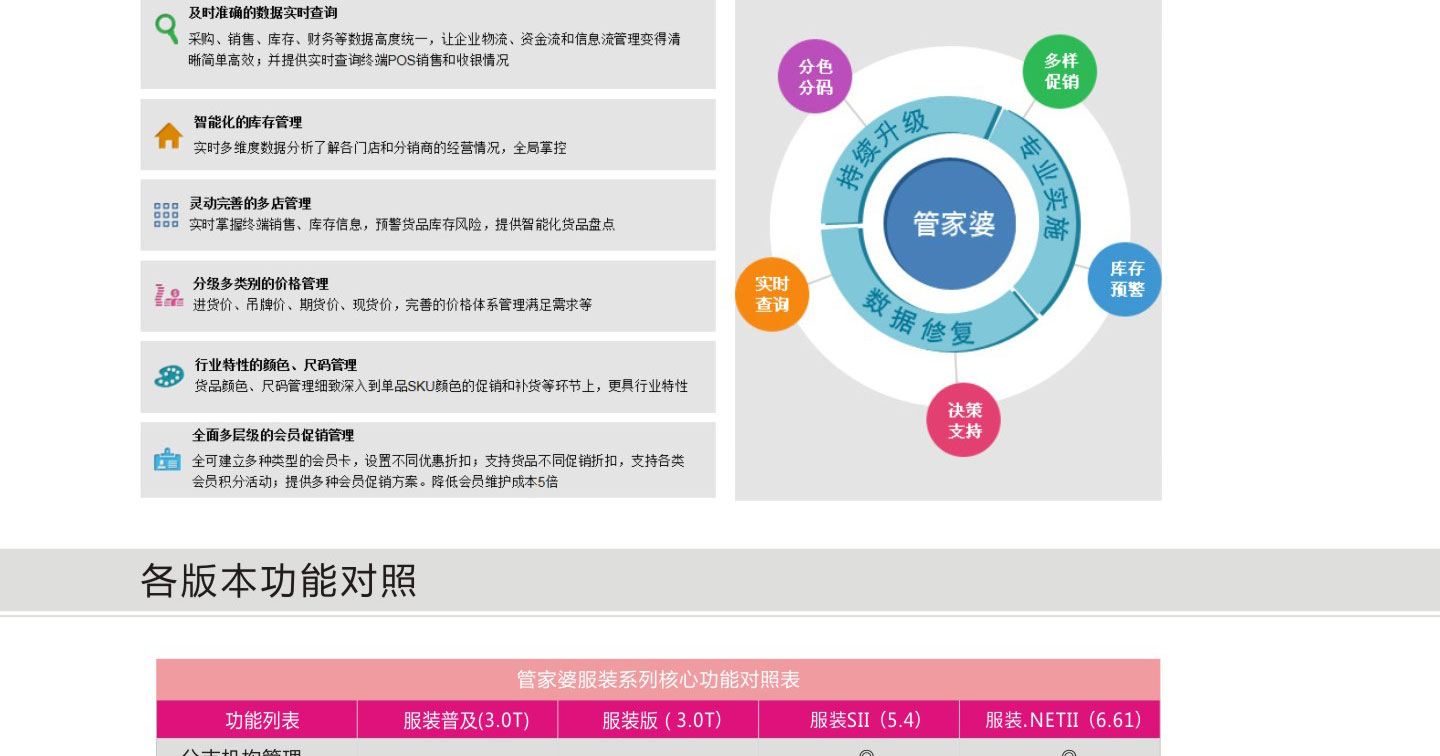Click heading 及时准确的数据实时查询
The height and width of the screenshot is (756, 1440).
(x=263, y=13)
